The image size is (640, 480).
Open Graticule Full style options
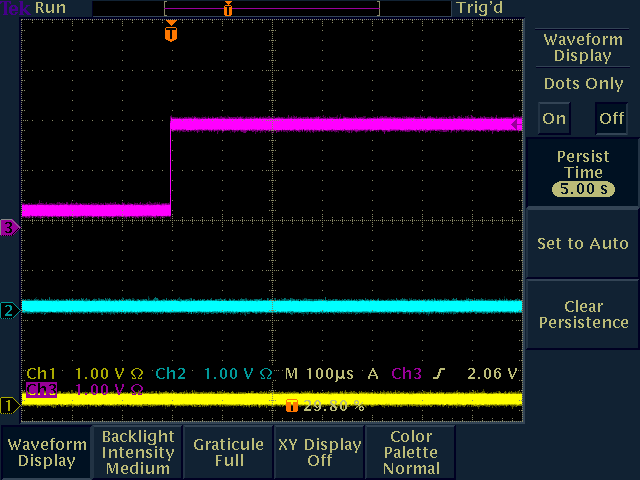(229, 452)
